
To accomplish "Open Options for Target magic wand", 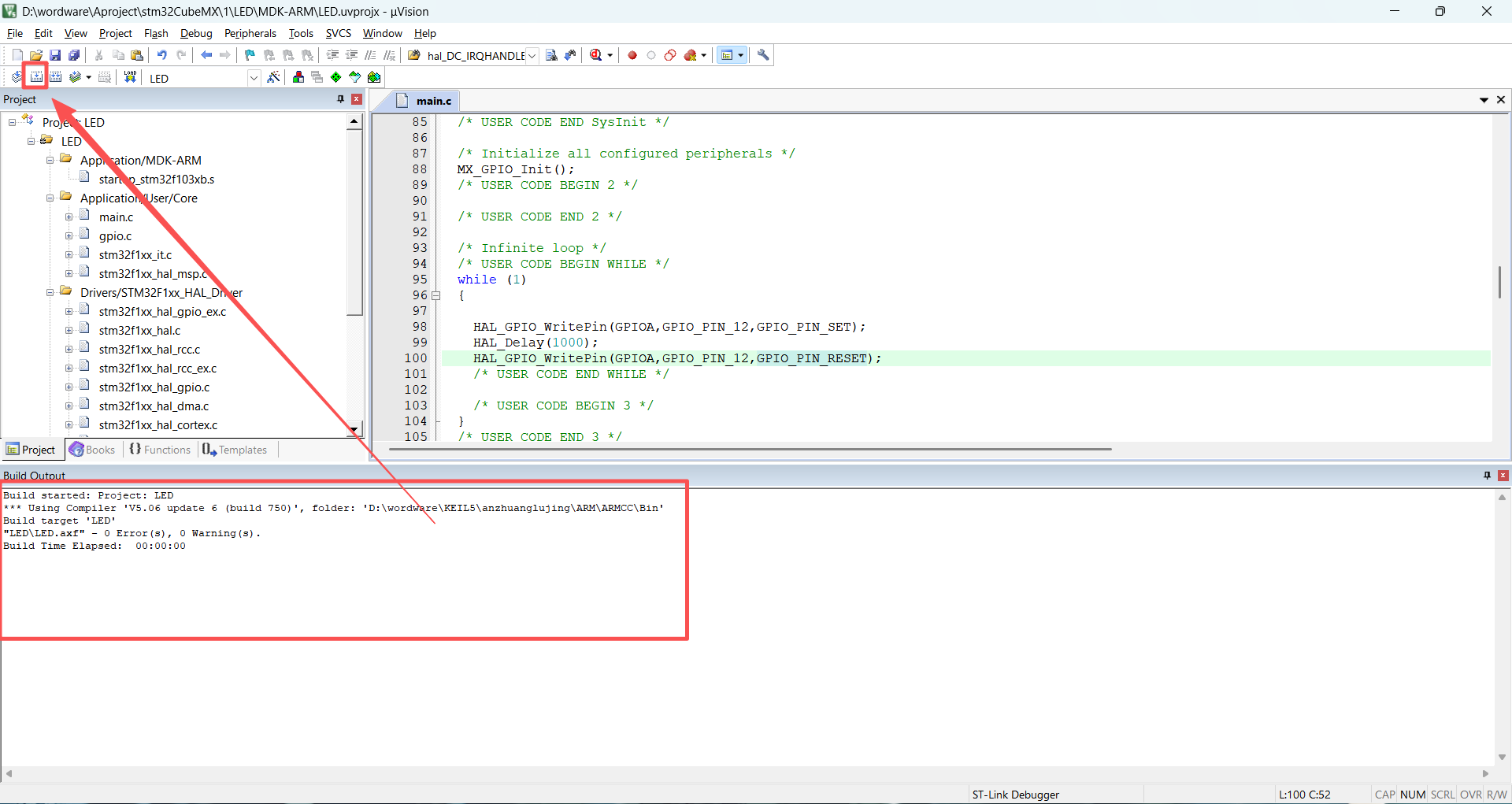I will click(273, 77).
